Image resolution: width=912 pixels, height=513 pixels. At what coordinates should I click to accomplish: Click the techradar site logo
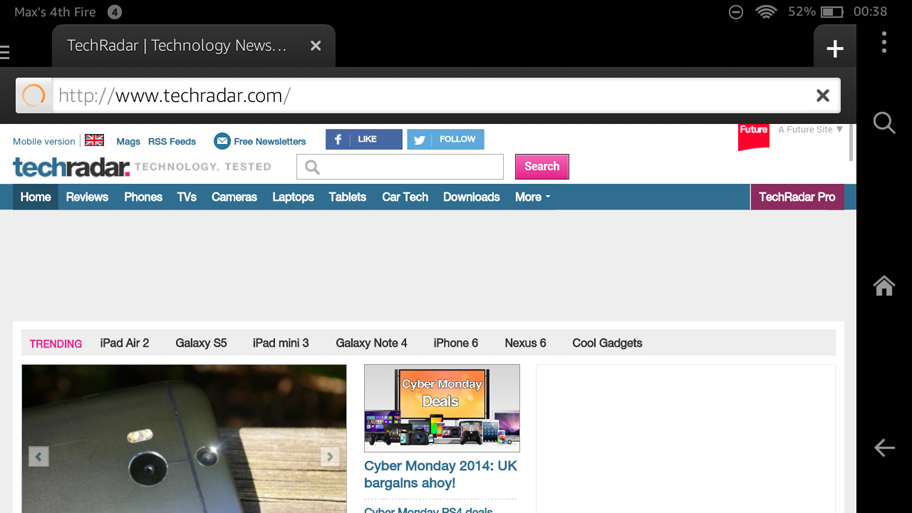[71, 168]
